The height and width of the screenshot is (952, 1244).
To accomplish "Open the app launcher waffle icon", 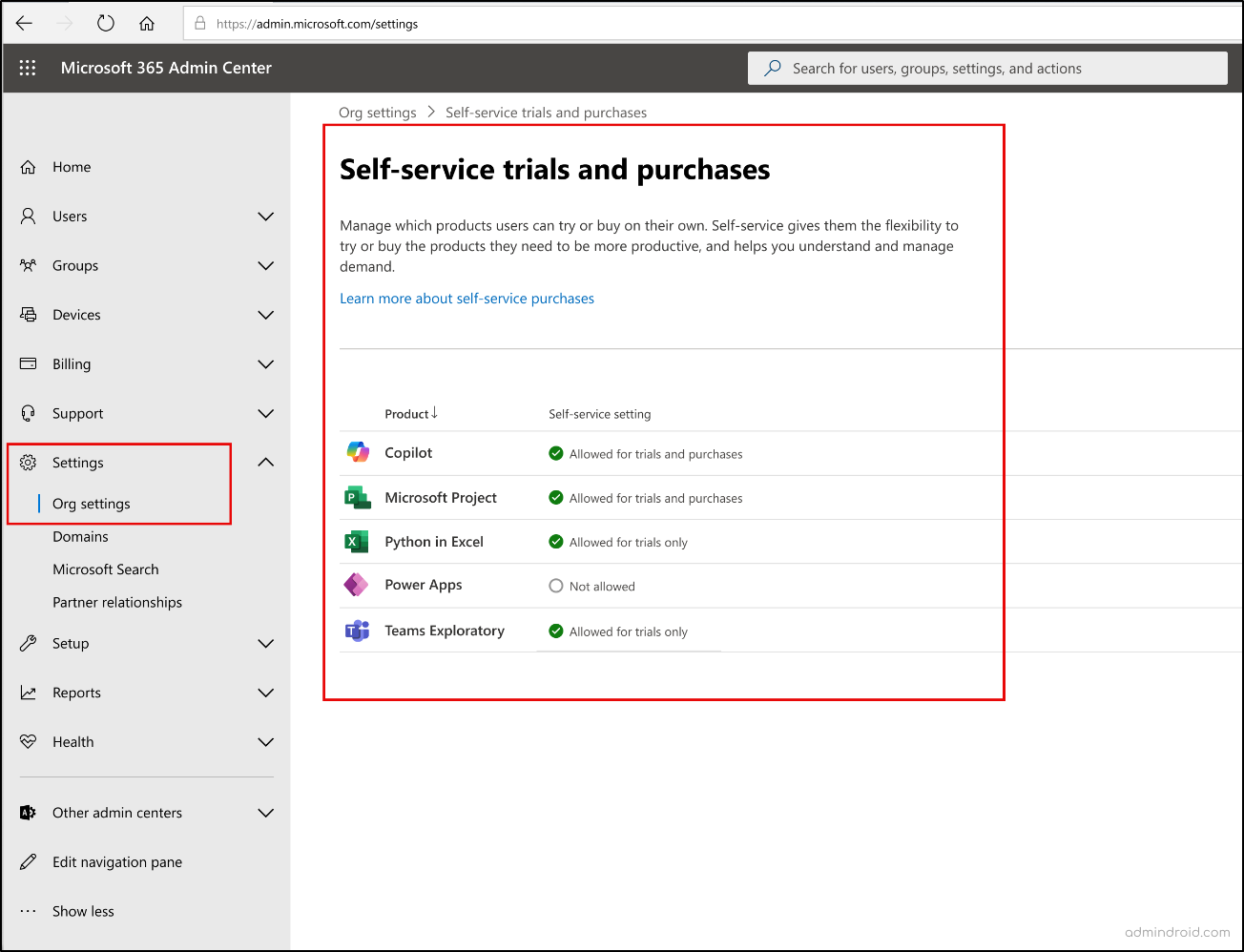I will tap(27, 68).
